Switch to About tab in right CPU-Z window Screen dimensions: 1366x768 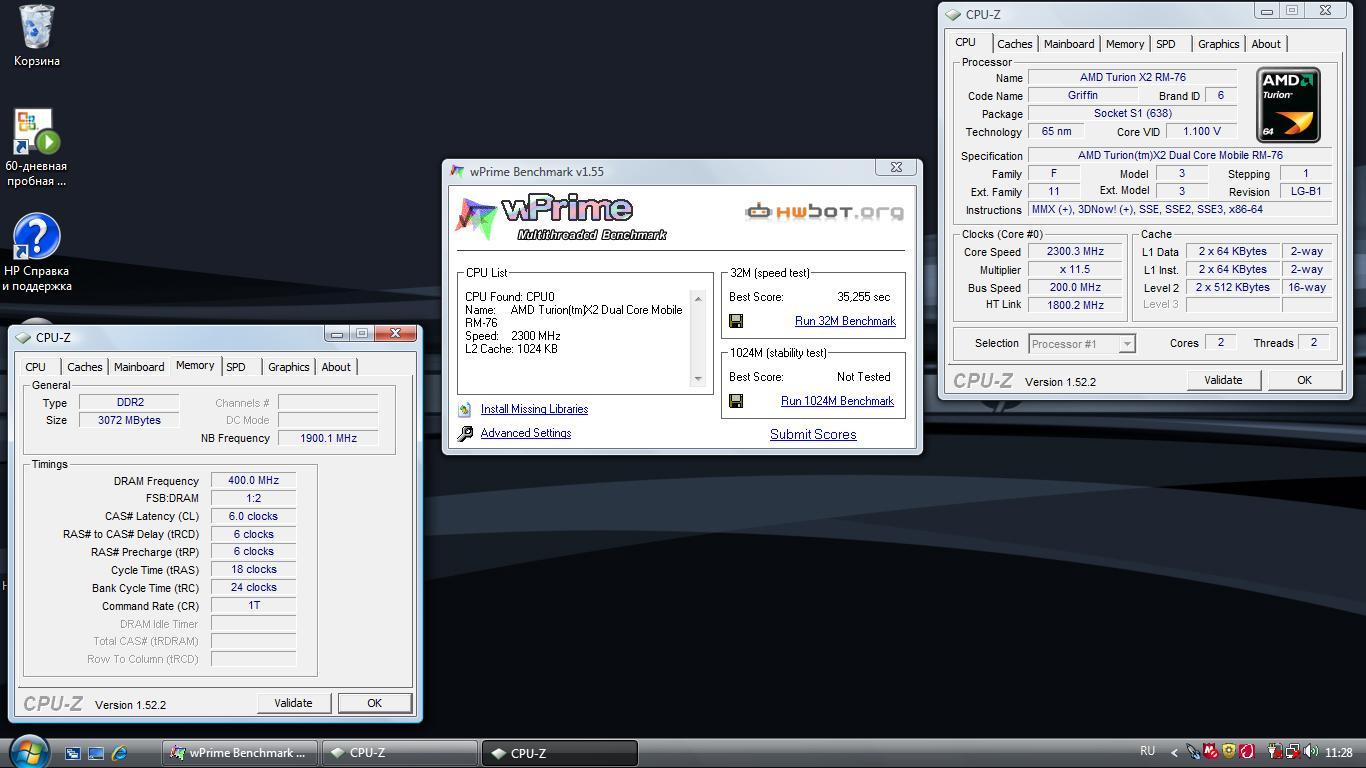[x=1265, y=44]
